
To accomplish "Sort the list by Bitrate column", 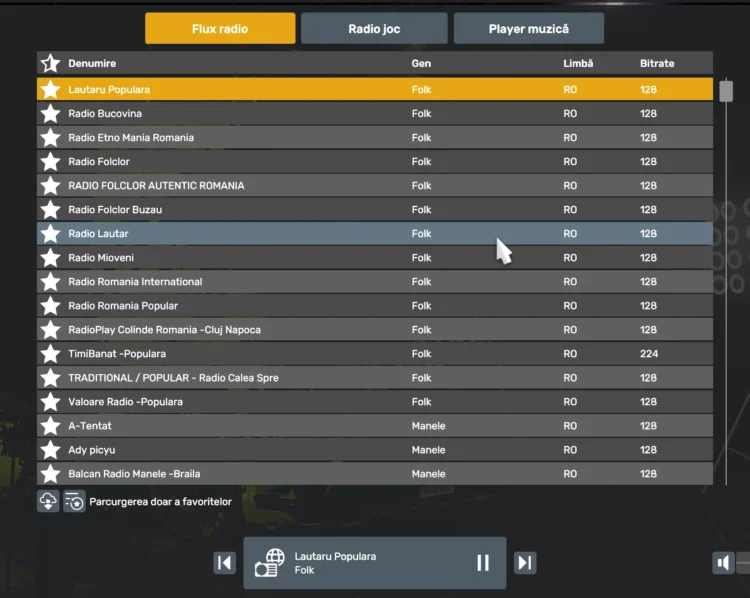I will 657,63.
